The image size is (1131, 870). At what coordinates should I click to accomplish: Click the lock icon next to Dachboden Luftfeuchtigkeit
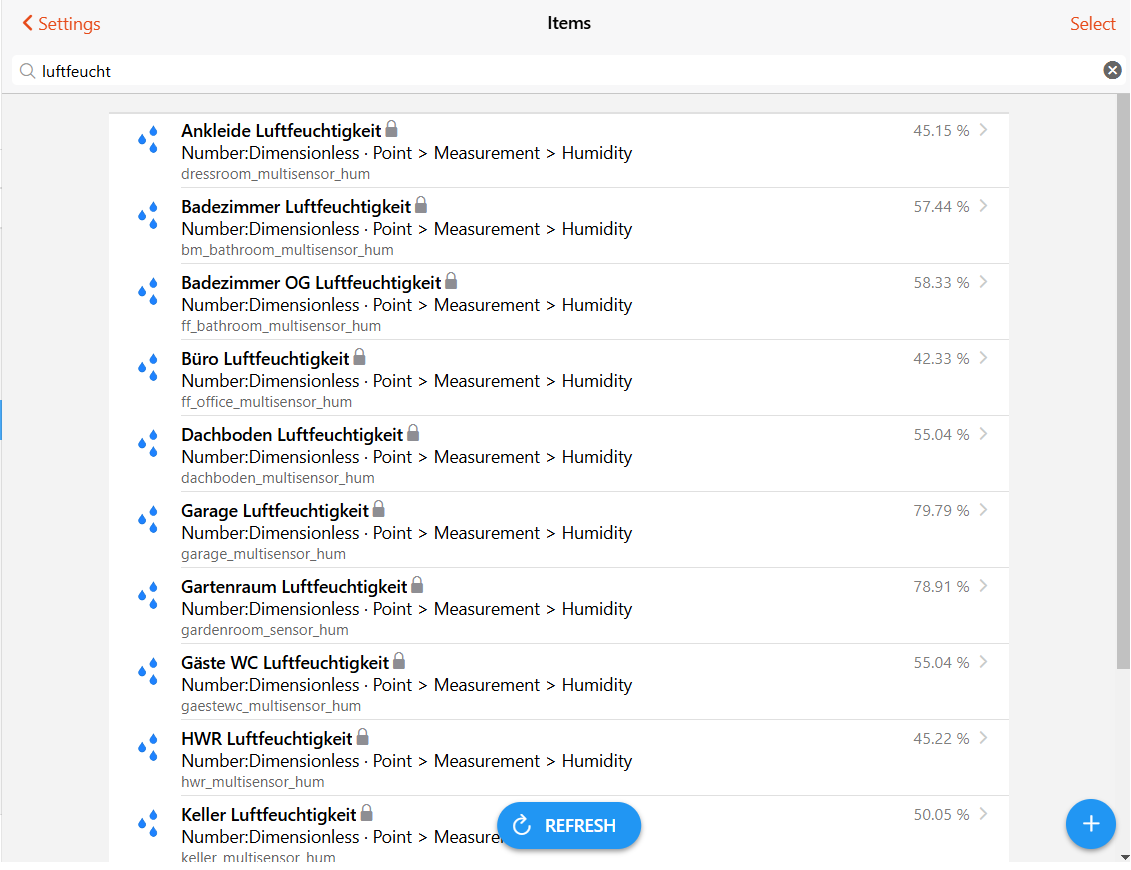point(413,433)
